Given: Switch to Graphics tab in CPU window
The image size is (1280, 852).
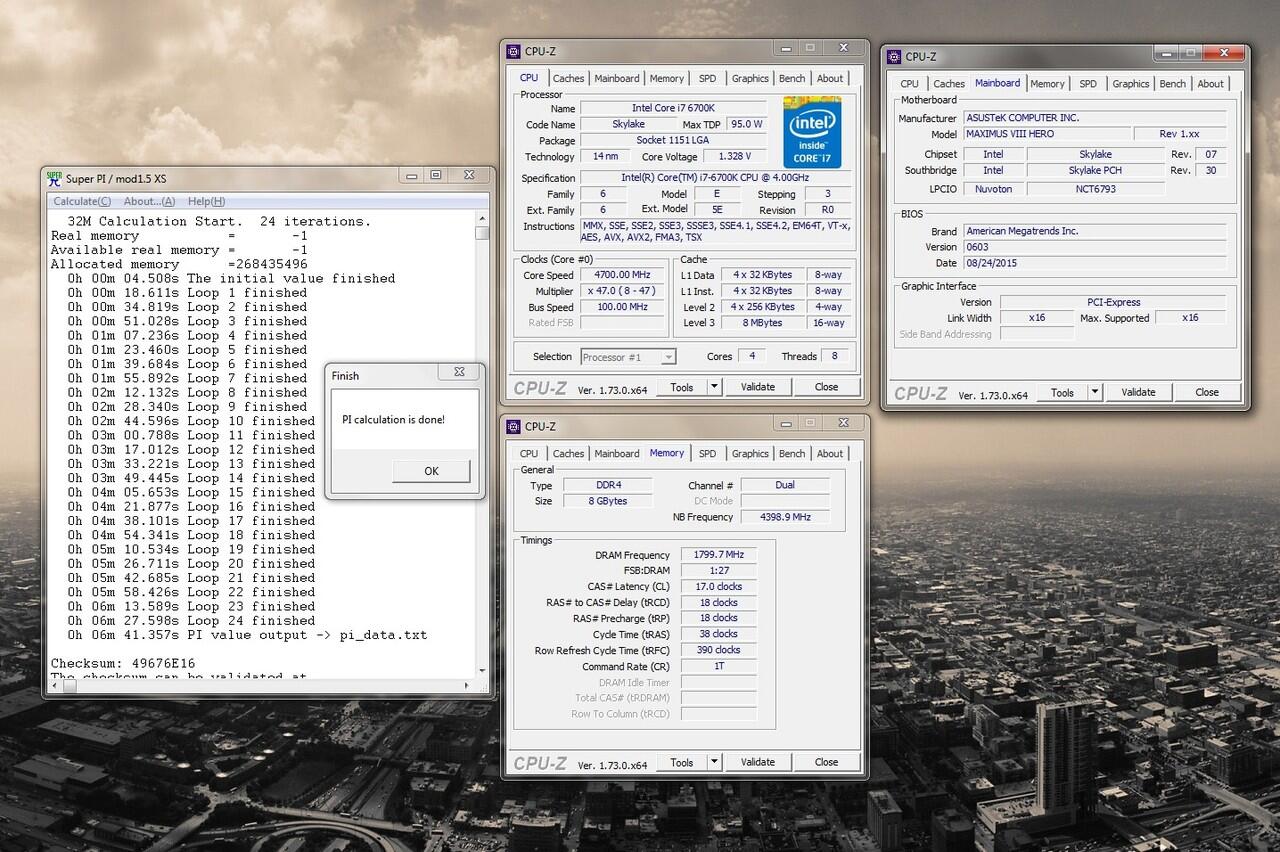Looking at the screenshot, I should pos(750,78).
